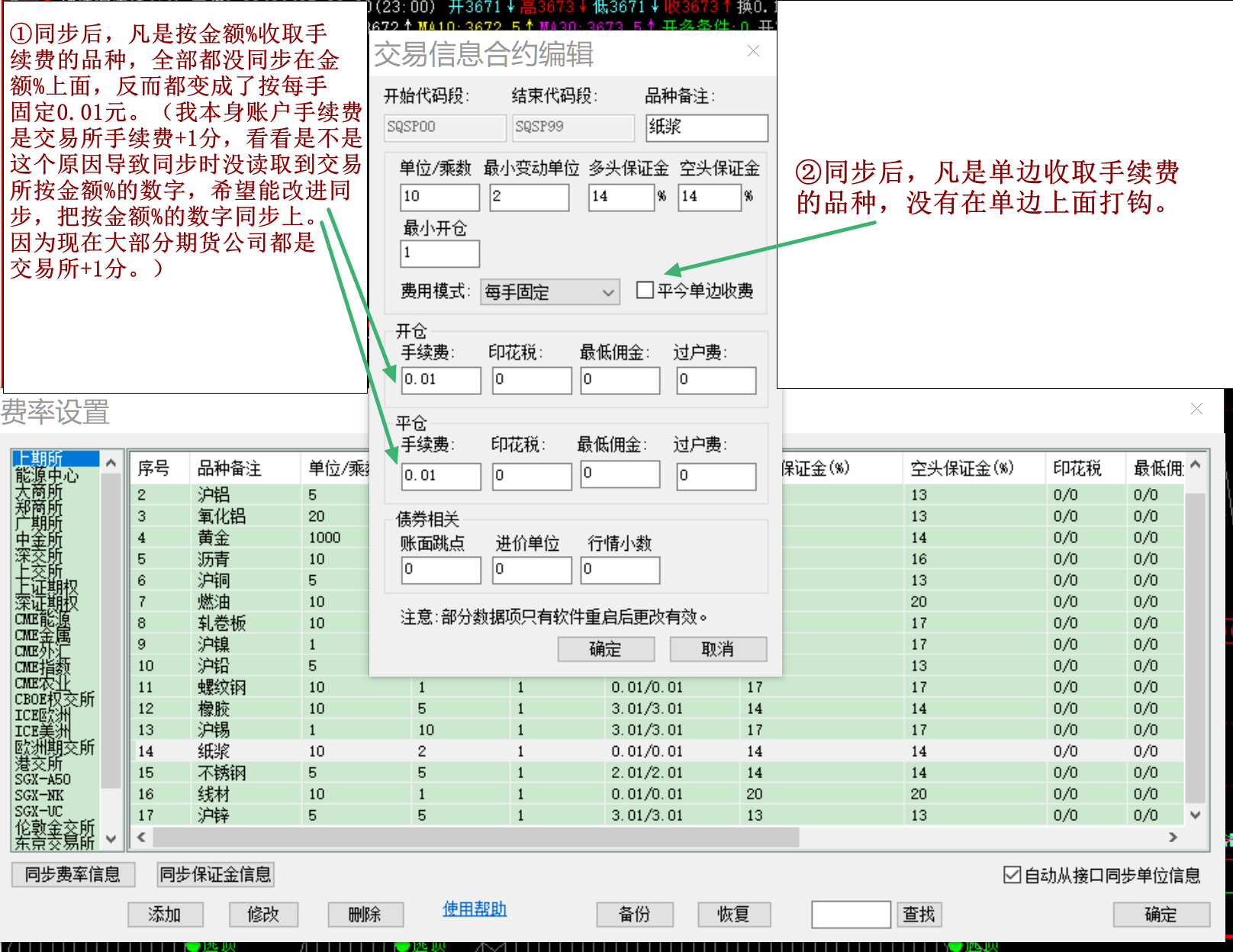Click the 开仓 手续费 input field

click(x=441, y=380)
